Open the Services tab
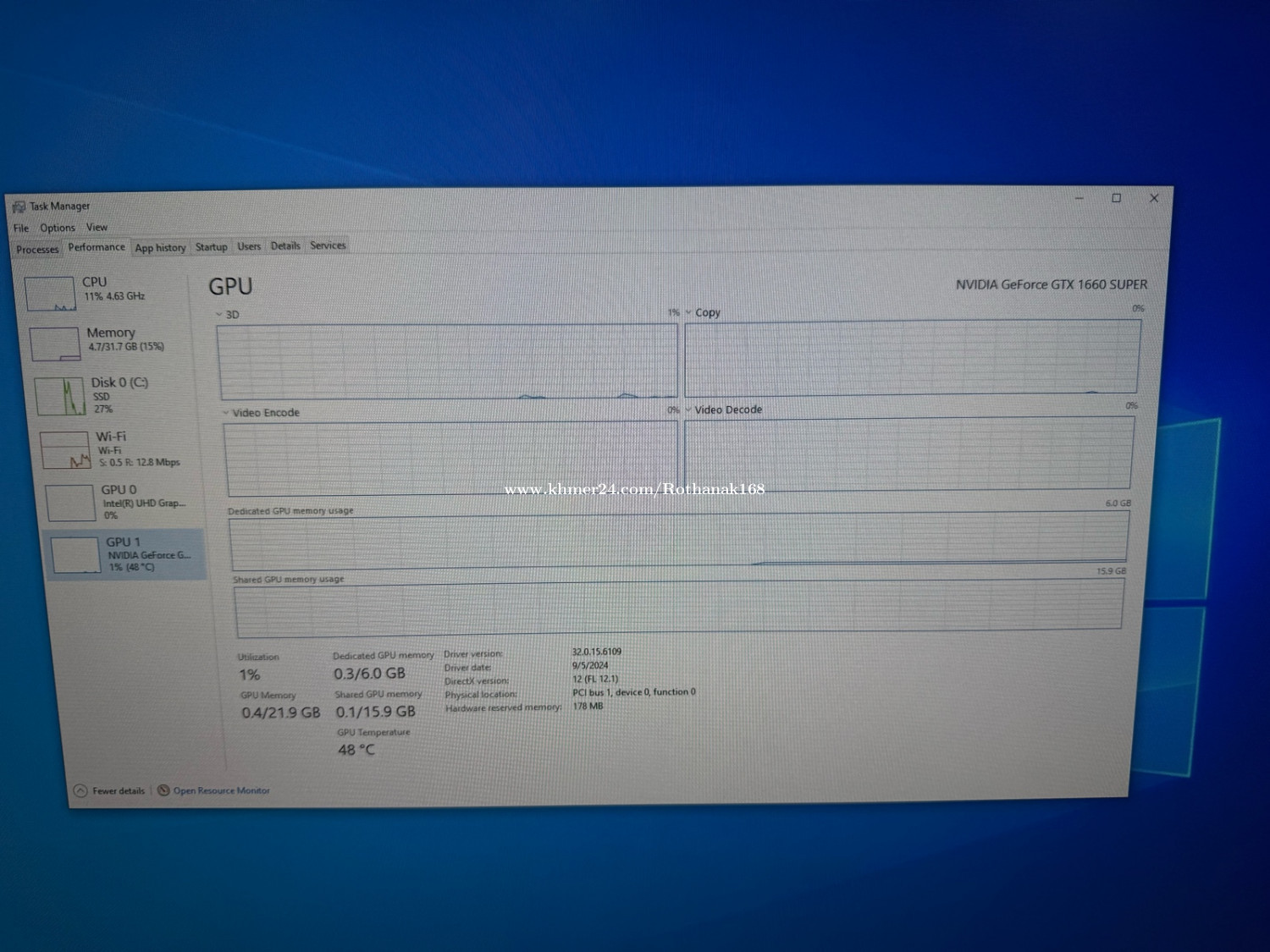Screen dimensions: 1270x952 (328, 245)
